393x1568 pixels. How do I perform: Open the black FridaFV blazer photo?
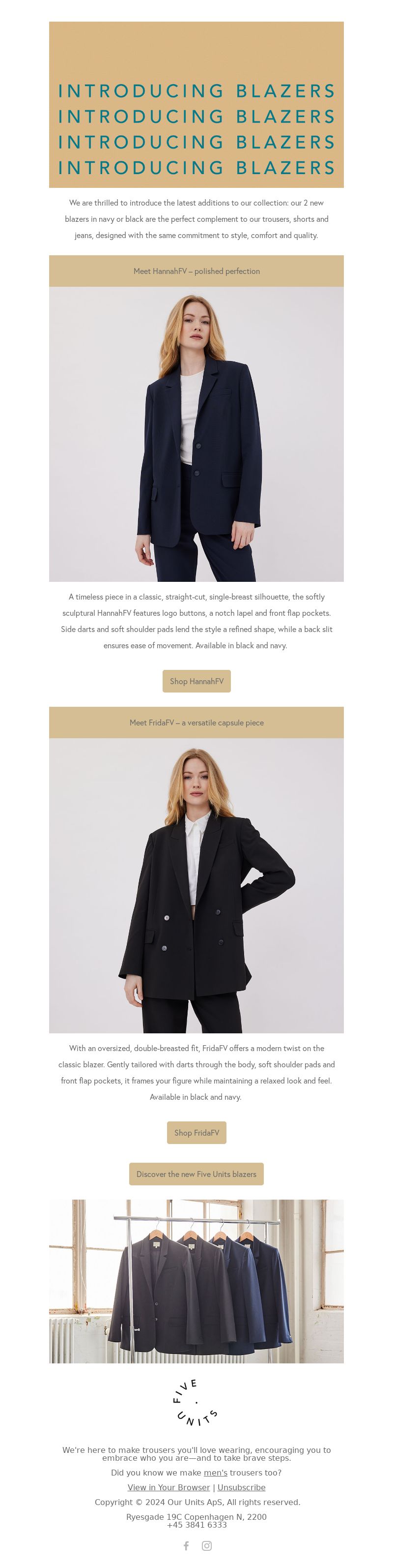(x=196, y=886)
